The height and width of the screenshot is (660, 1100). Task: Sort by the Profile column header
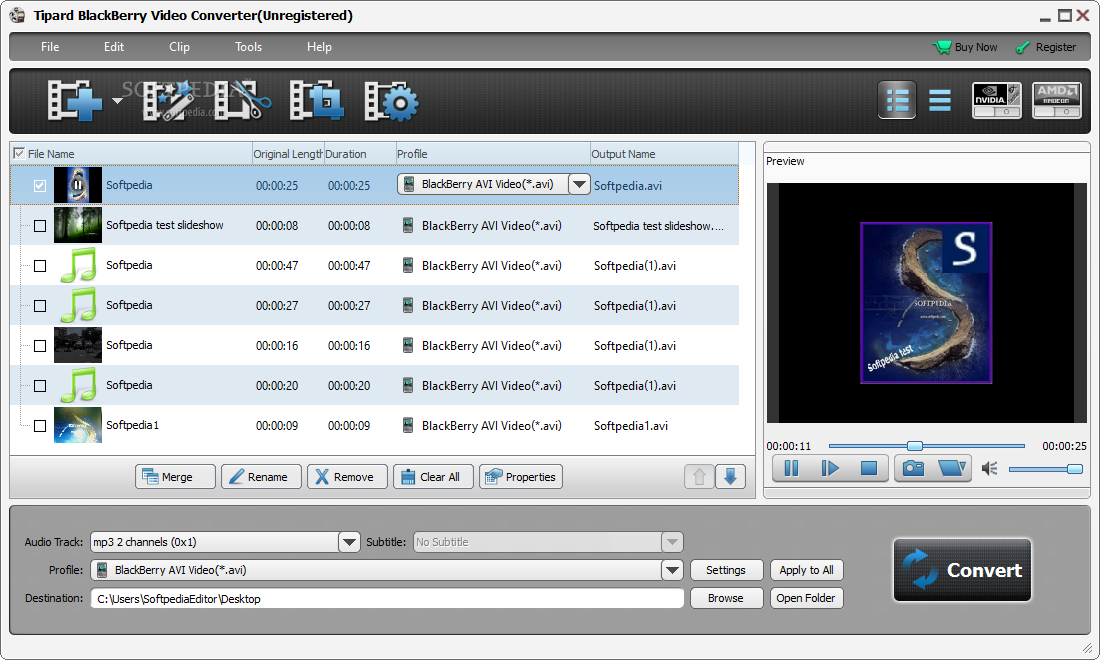tap(492, 154)
